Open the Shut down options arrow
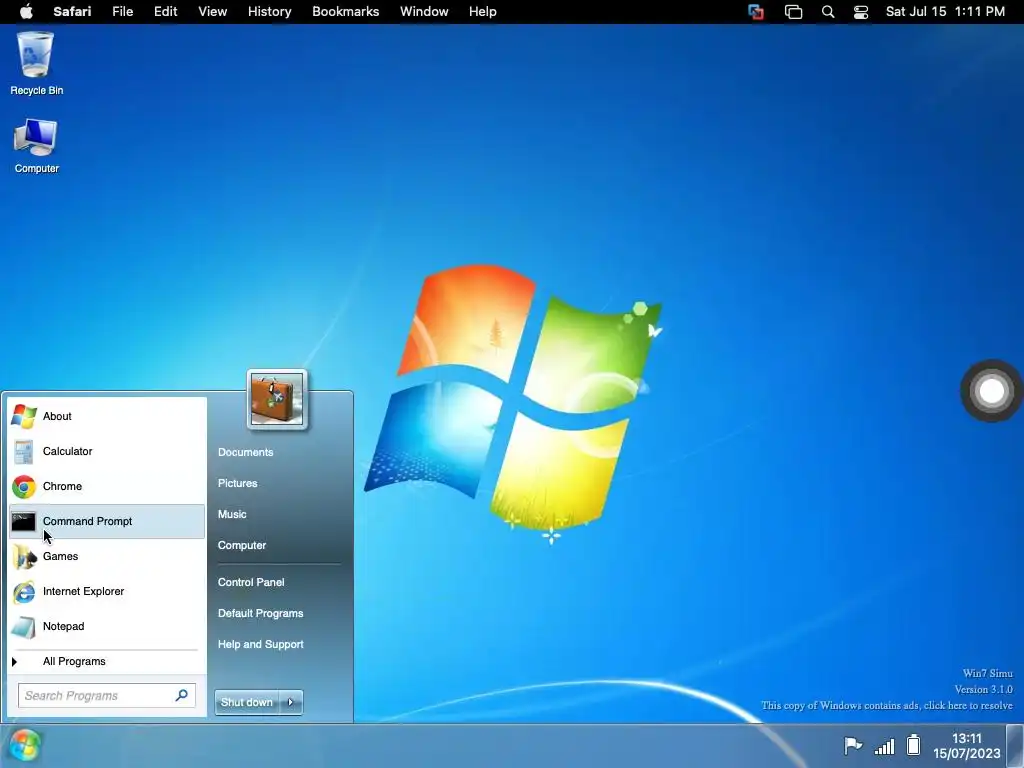 tap(291, 702)
